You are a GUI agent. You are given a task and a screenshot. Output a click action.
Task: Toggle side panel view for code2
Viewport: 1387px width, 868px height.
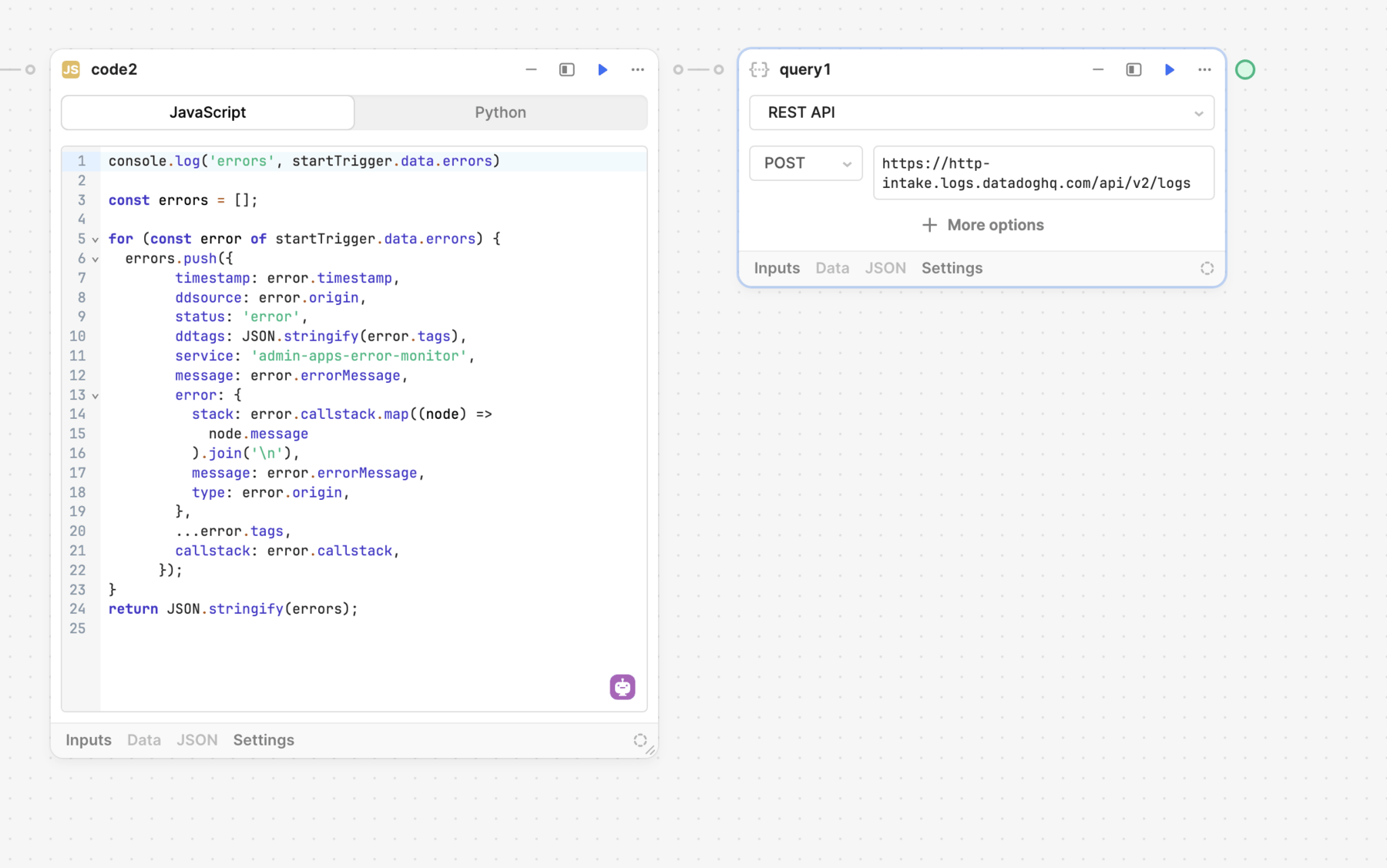click(566, 69)
